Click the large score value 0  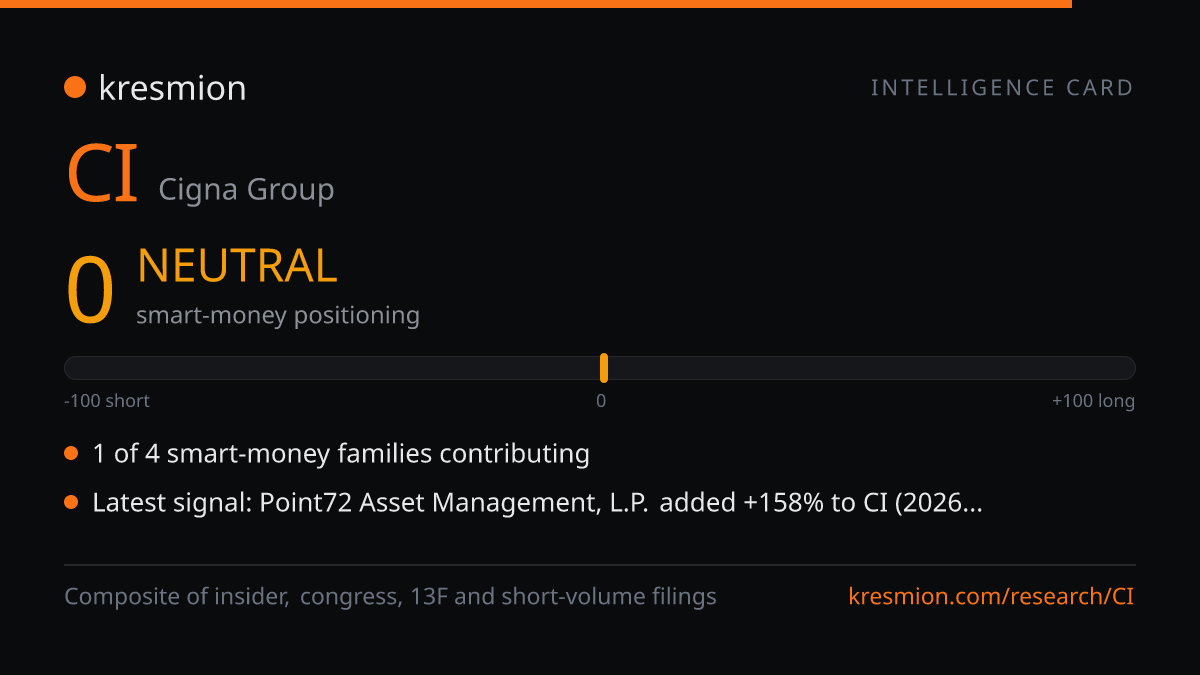[x=90, y=291]
